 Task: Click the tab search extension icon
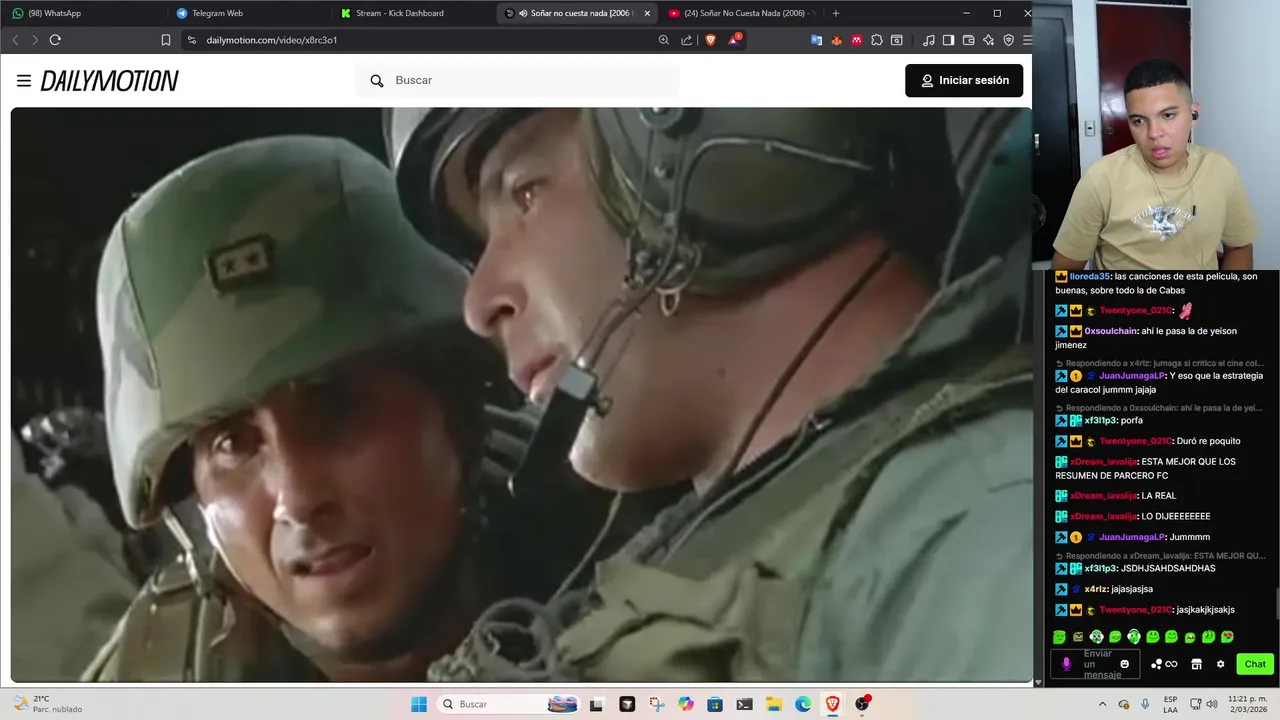897,40
